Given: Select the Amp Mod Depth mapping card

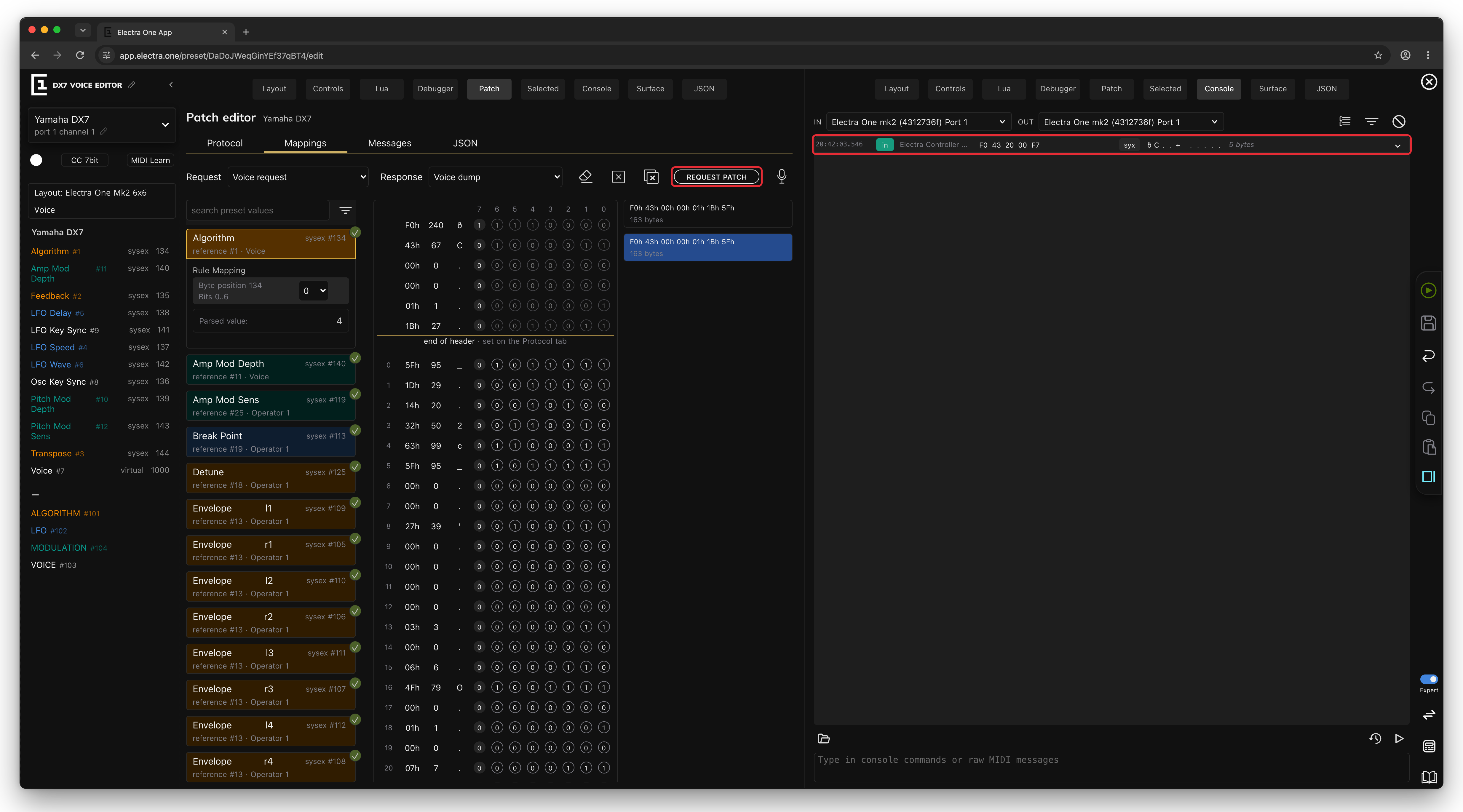Looking at the screenshot, I should pyautogui.click(x=271, y=369).
